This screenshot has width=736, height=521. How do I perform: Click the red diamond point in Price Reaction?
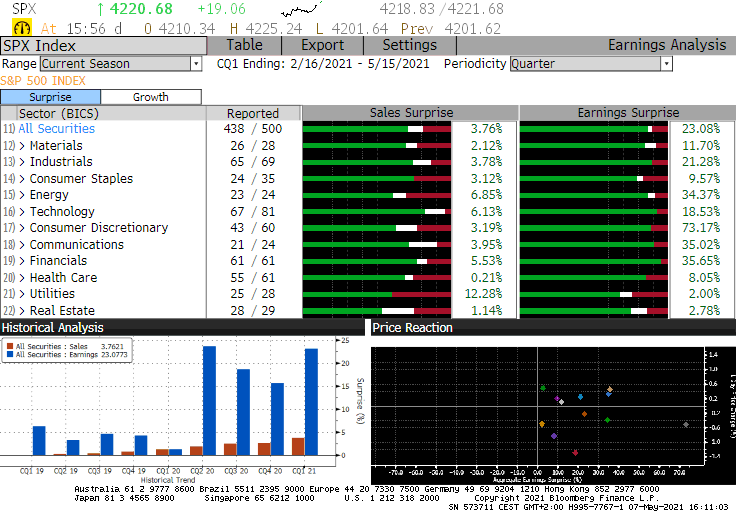575,453
